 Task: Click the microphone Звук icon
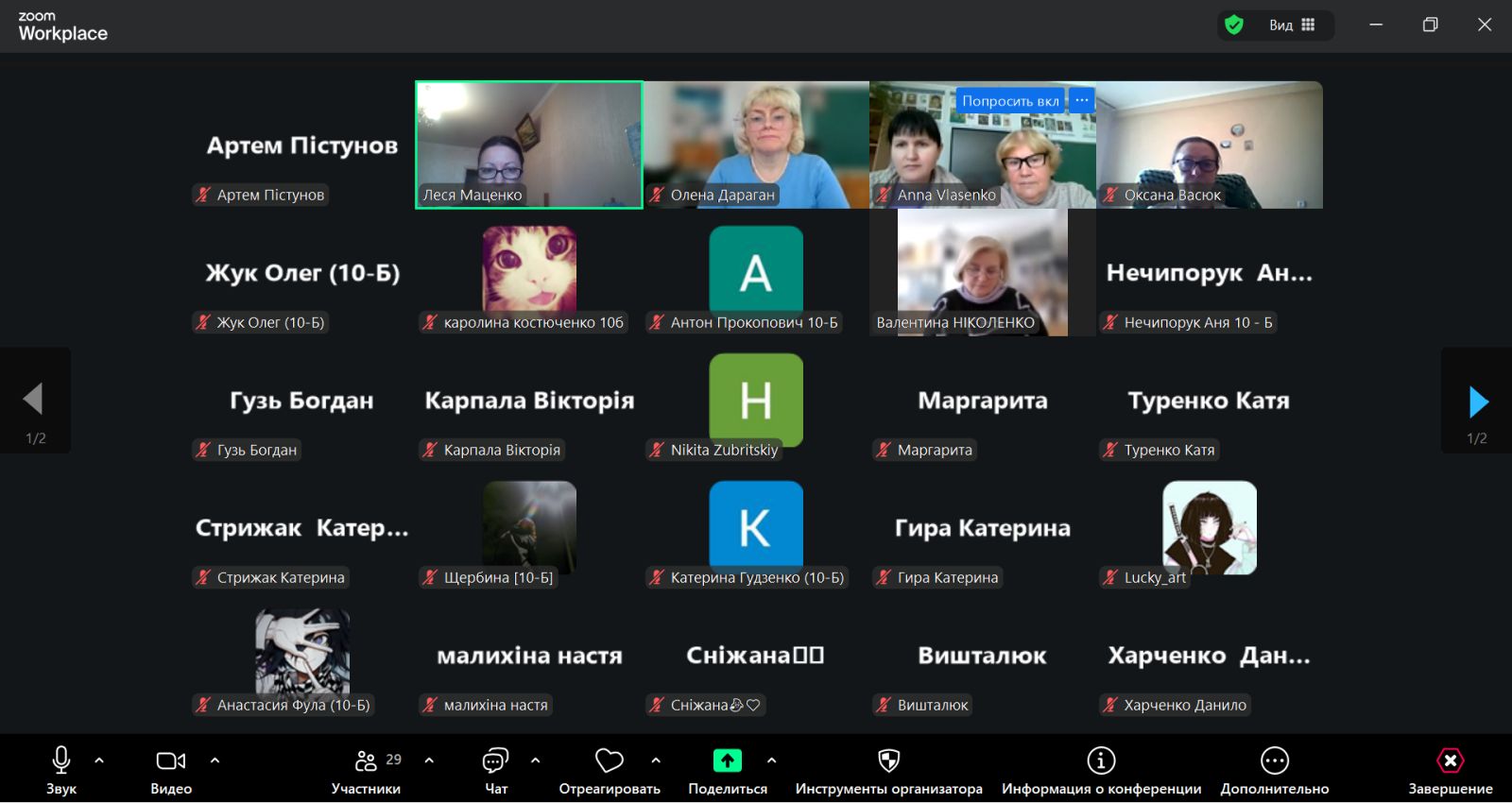[x=61, y=760]
